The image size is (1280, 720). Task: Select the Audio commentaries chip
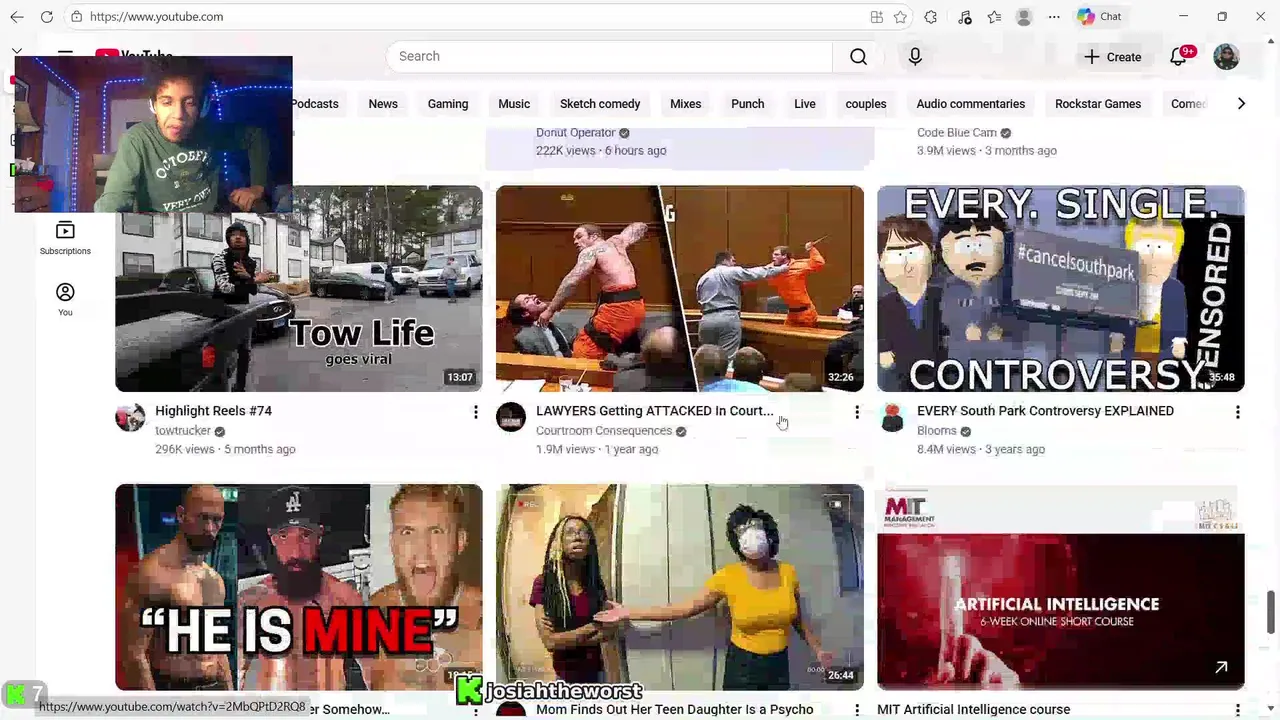pos(971,104)
